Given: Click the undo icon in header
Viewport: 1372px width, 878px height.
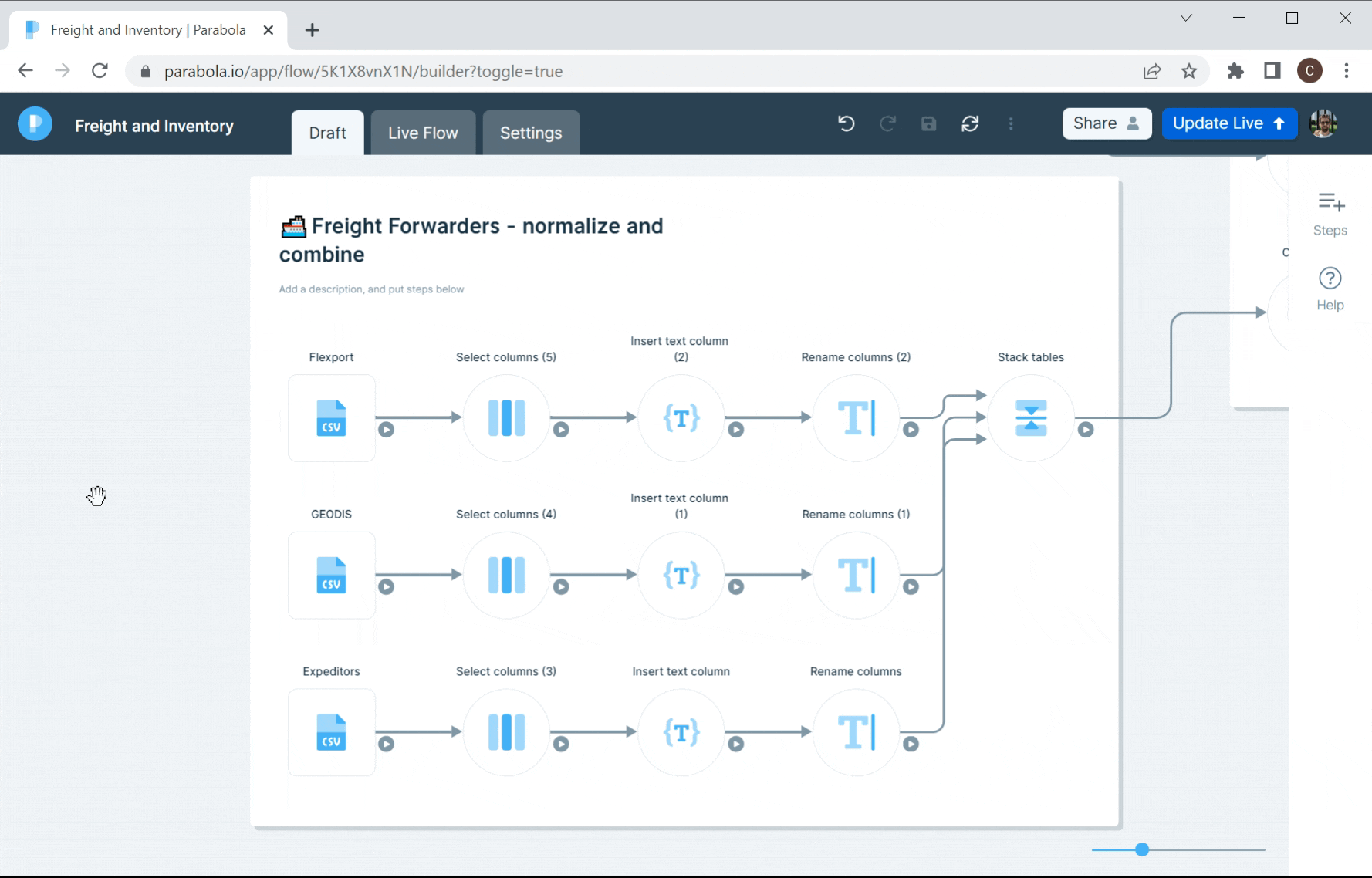Looking at the screenshot, I should tap(847, 123).
